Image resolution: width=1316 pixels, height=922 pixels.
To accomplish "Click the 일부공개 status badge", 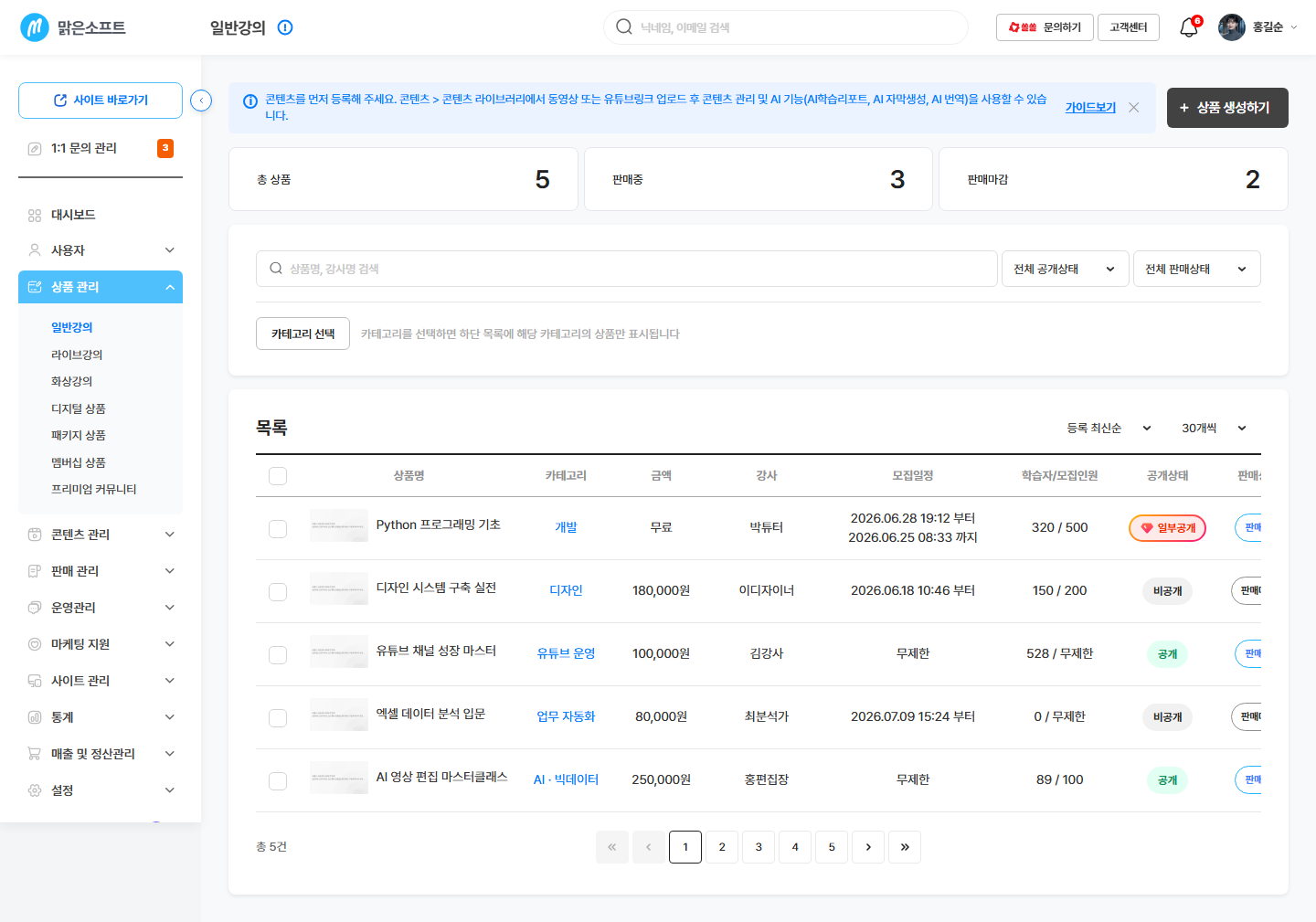I will point(1167,528).
